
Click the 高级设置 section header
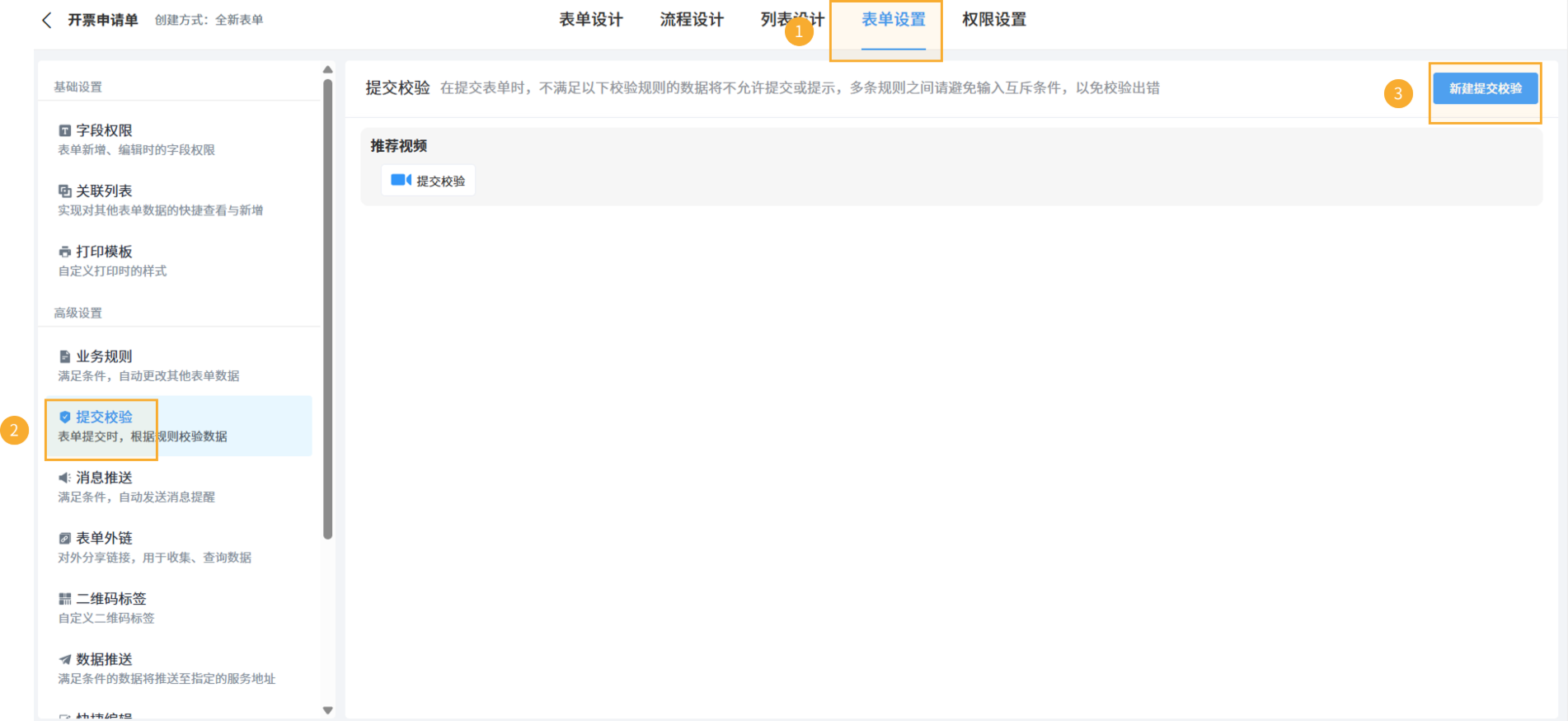click(x=78, y=313)
